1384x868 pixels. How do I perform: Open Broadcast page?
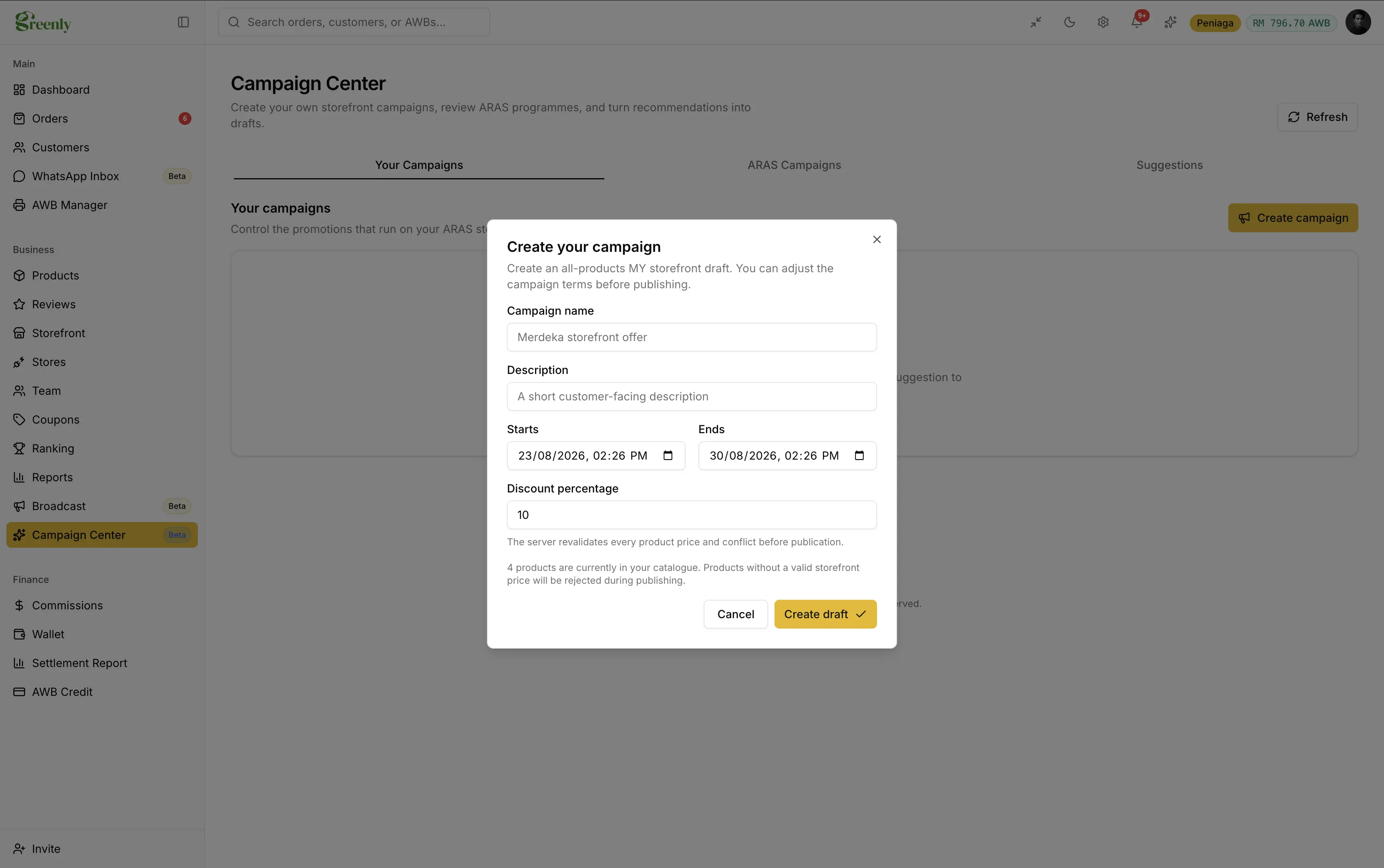[x=102, y=506]
